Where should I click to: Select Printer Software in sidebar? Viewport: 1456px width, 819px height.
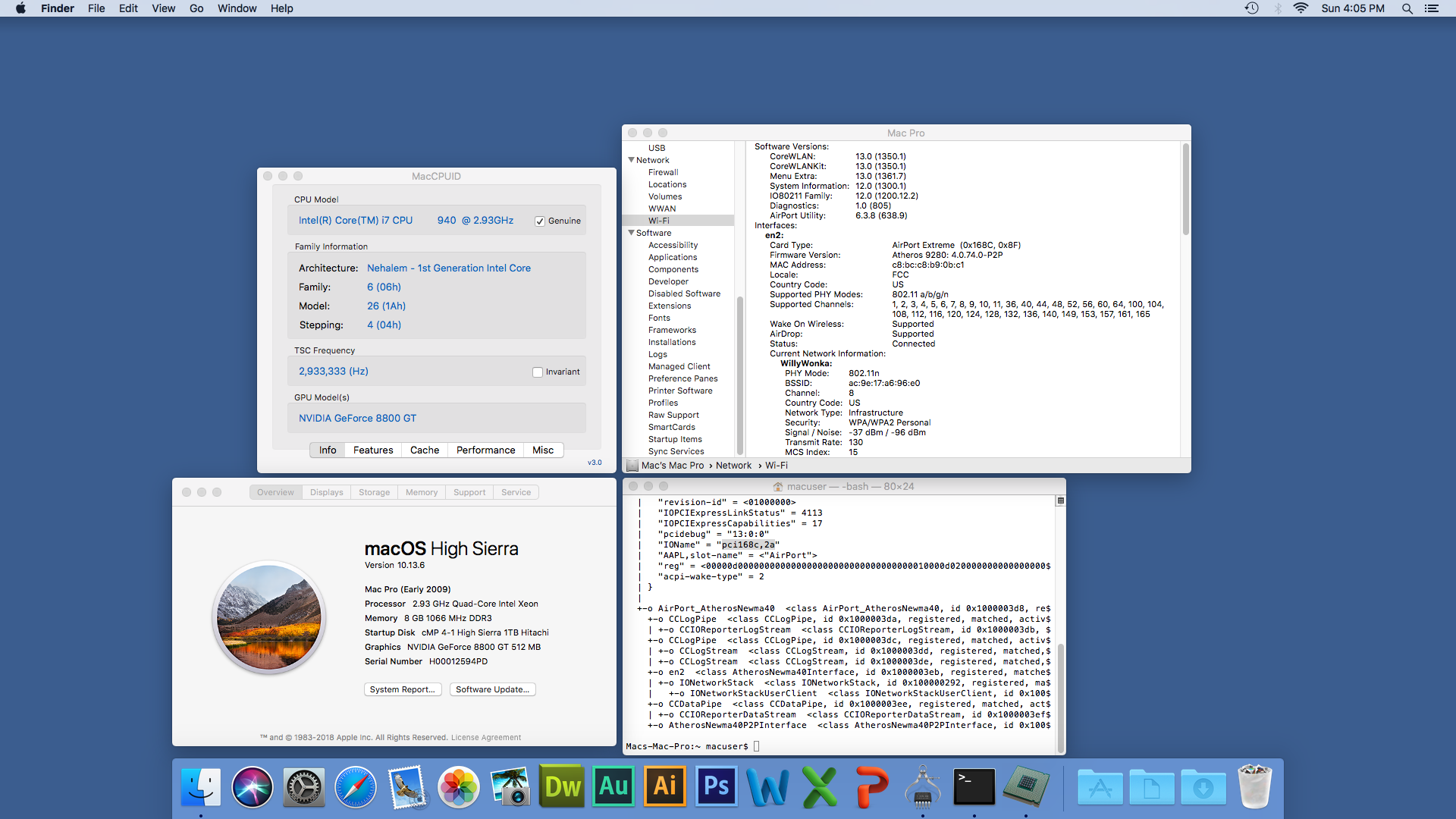680,391
